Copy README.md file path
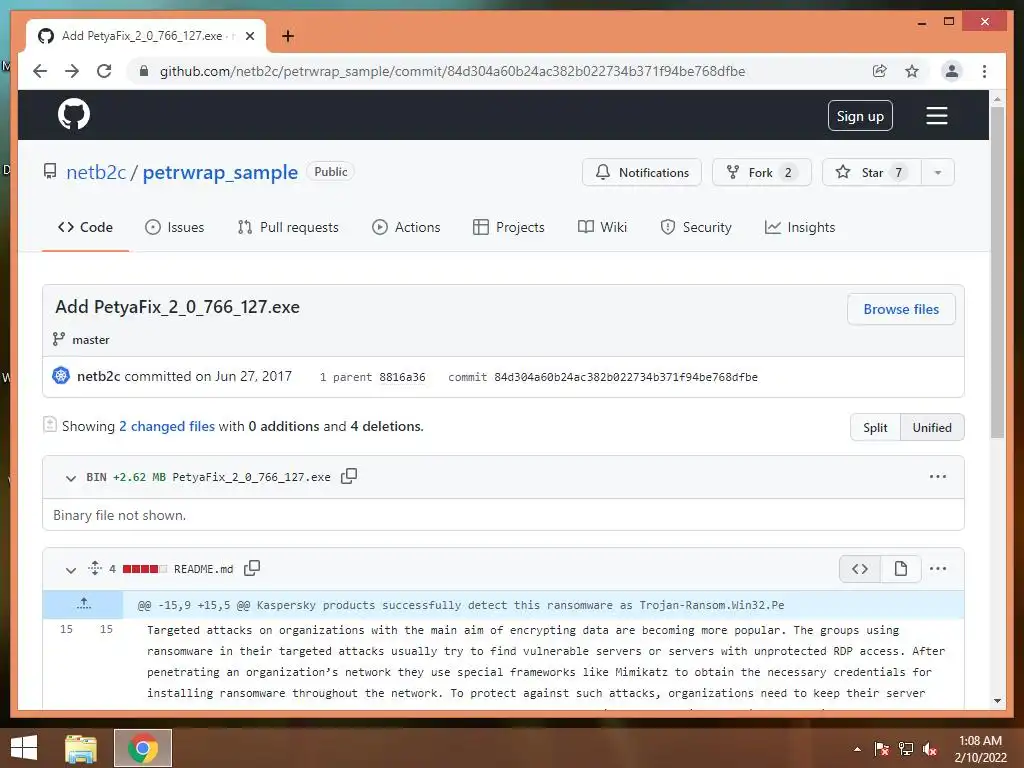Viewport: 1024px width, 768px height. (x=251, y=568)
